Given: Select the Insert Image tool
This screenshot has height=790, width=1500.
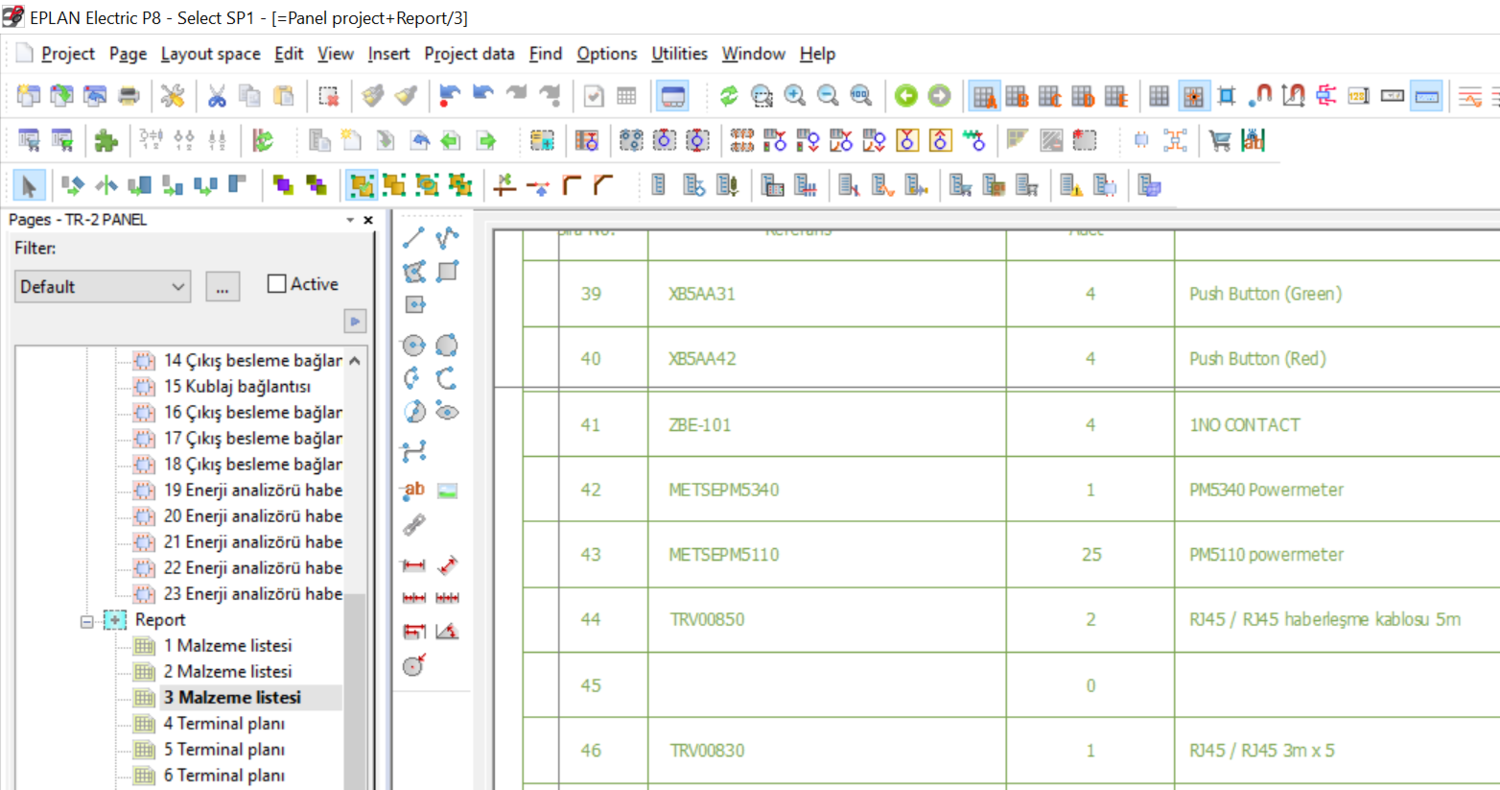Looking at the screenshot, I should pyautogui.click(x=447, y=490).
